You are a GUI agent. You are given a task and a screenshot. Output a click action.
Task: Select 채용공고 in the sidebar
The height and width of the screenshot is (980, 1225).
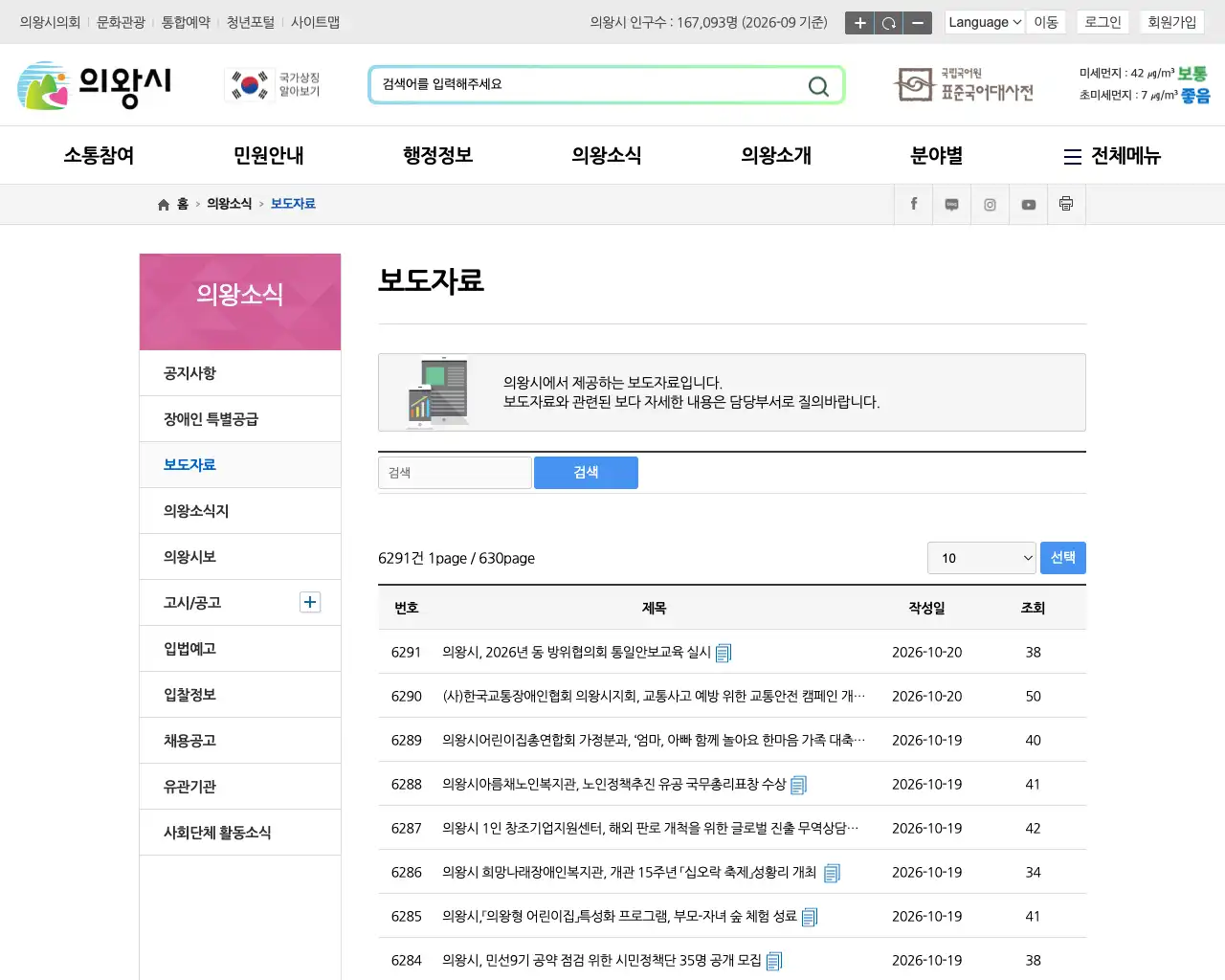click(x=240, y=741)
